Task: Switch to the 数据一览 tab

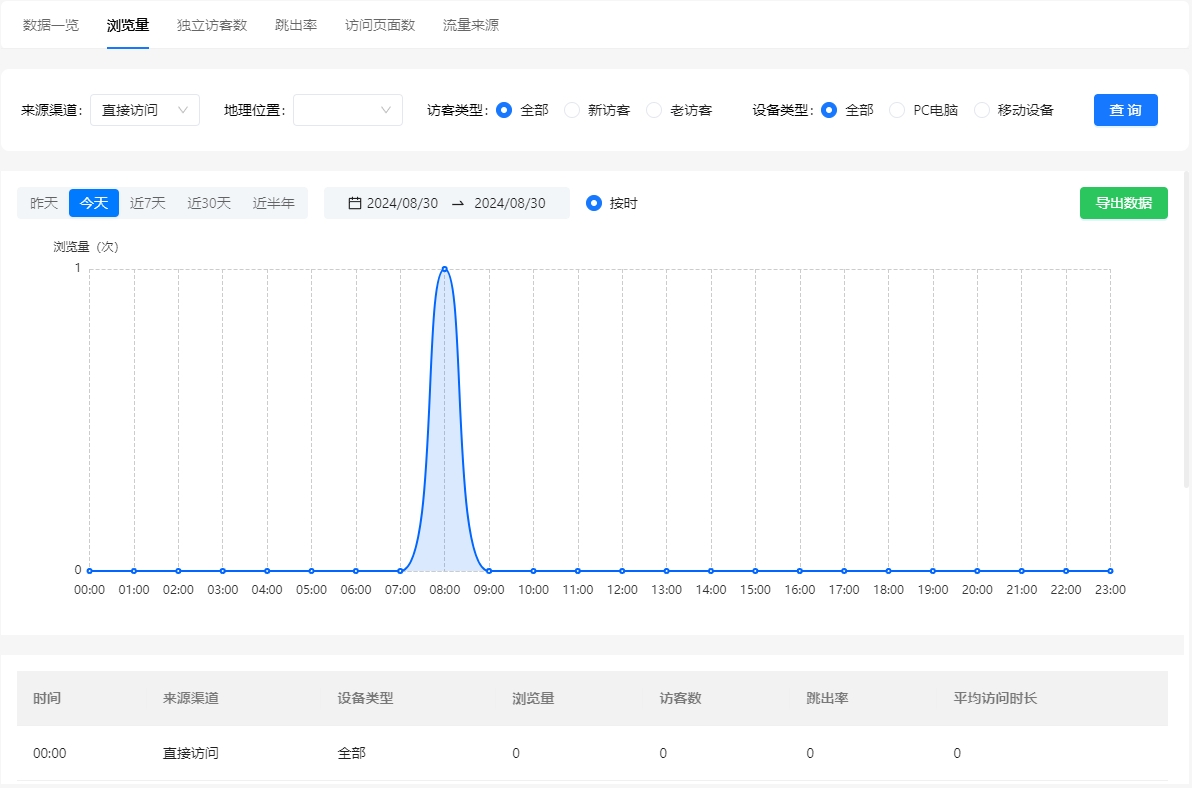Action: coord(50,26)
